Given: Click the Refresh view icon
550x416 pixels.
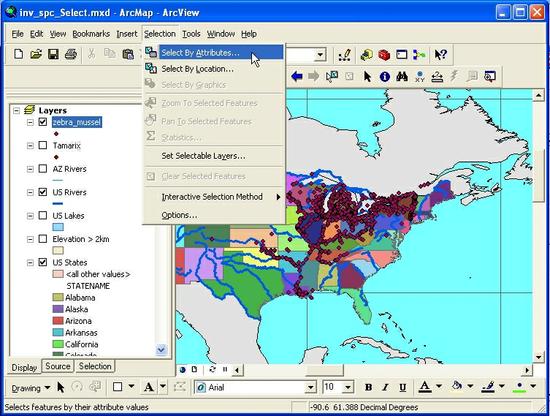Looking at the screenshot, I should pos(212,369).
